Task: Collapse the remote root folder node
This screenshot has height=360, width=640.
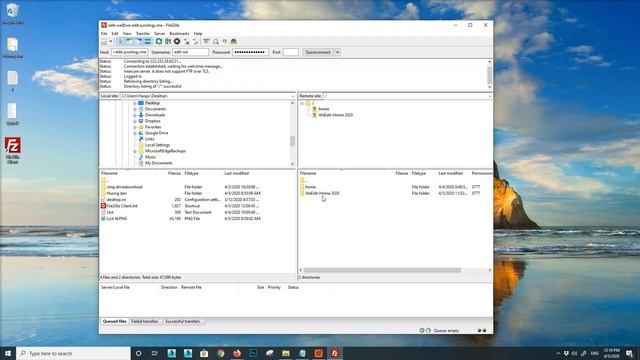Action: (x=302, y=103)
